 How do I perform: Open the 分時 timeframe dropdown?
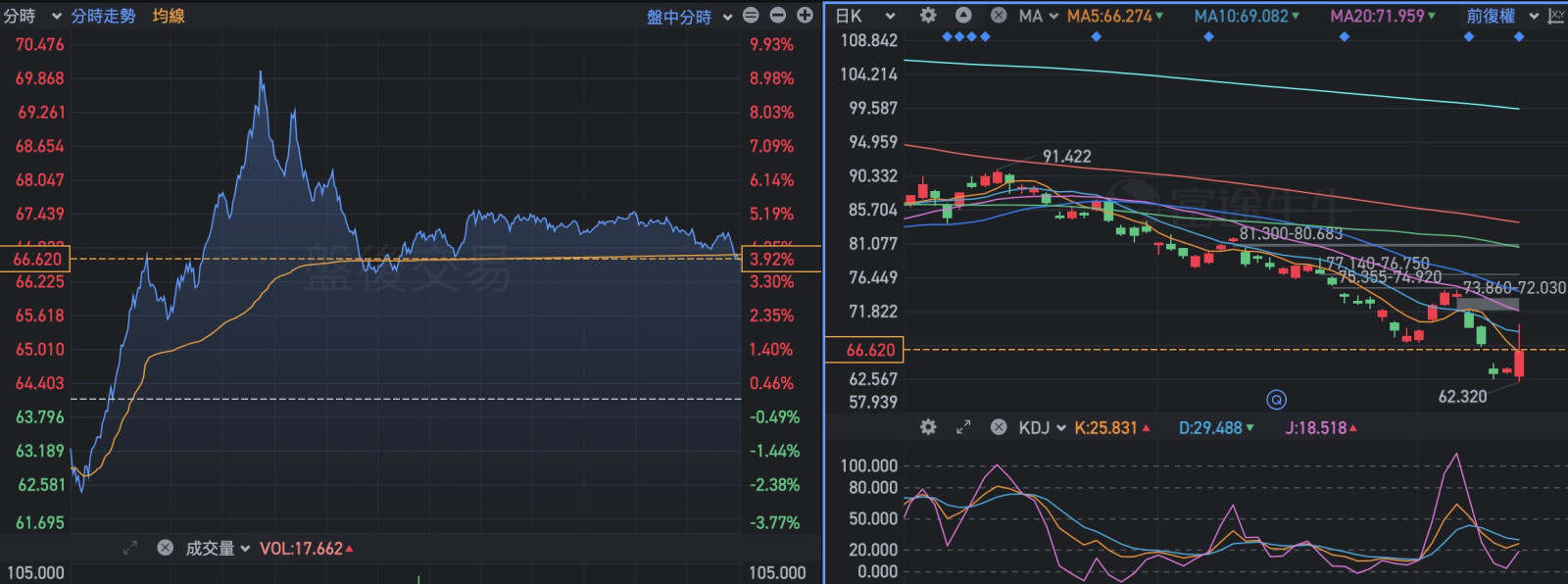[x=31, y=16]
